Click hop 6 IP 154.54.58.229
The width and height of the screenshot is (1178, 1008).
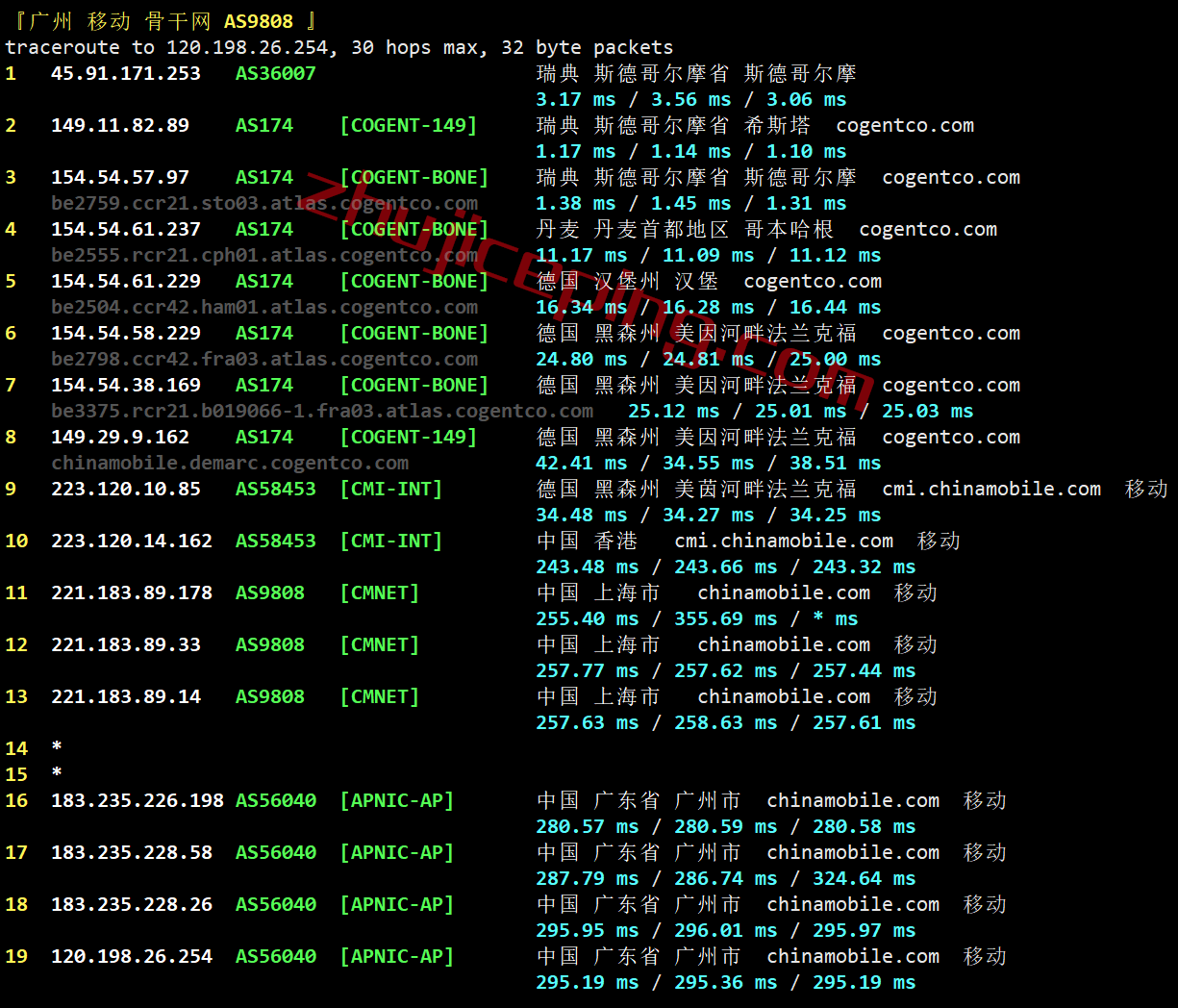point(126,333)
